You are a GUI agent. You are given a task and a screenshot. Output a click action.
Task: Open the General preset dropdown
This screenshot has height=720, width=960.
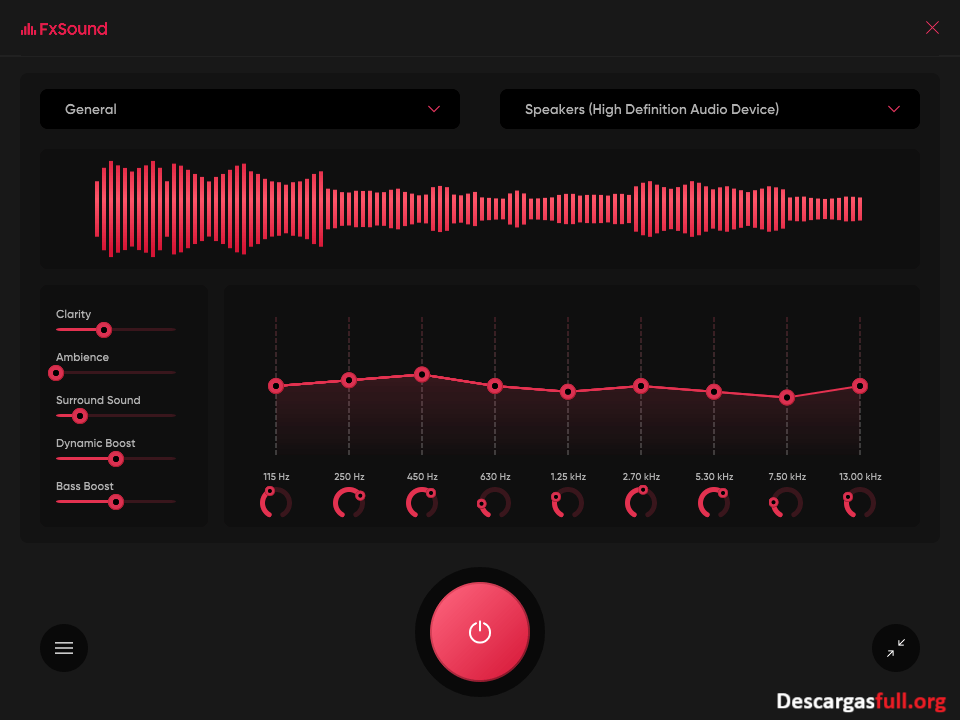[250, 109]
